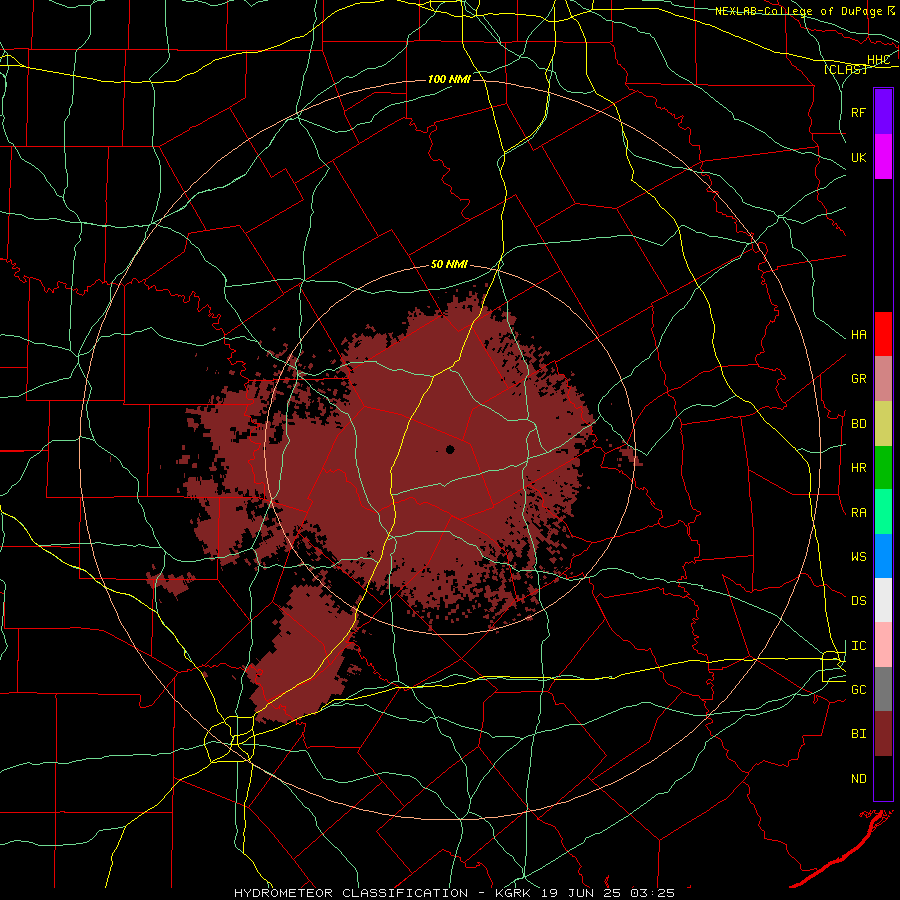Click the WS blue legend swatch
Image resolution: width=900 pixels, height=900 pixels.
[883, 556]
